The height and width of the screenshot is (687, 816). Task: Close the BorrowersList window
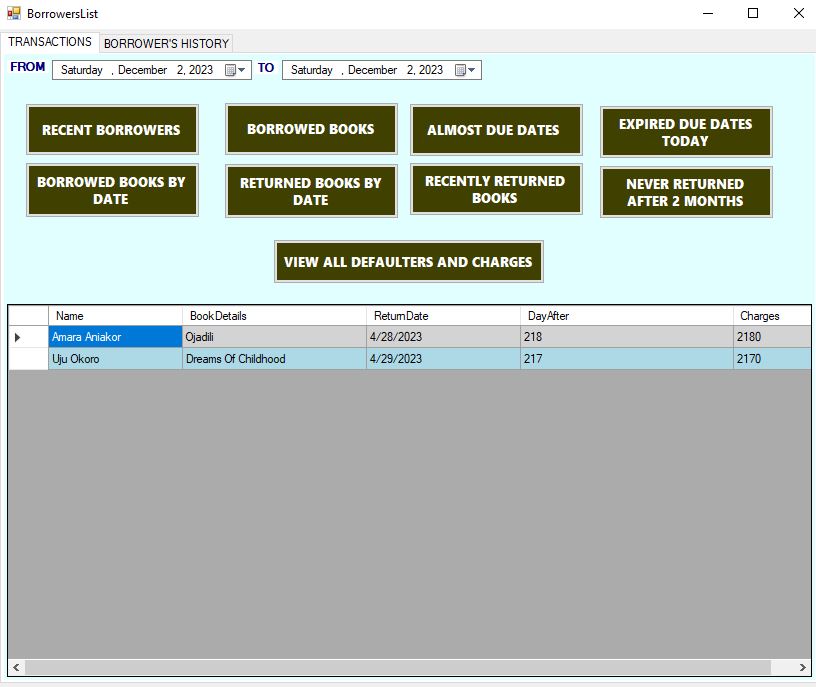tap(798, 14)
